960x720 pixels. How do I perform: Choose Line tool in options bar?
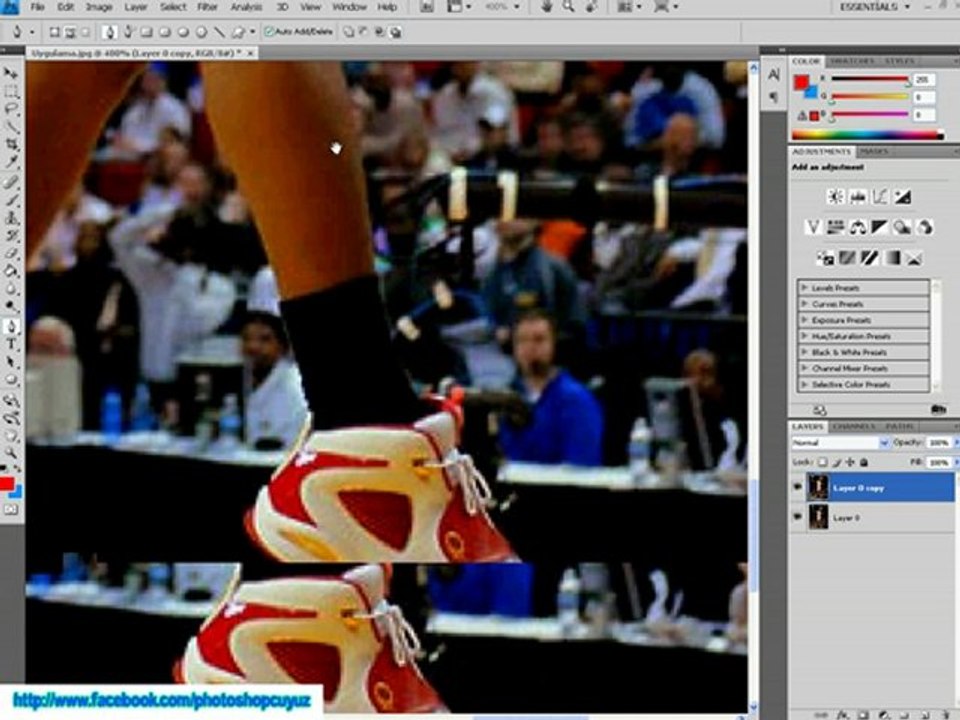click(219, 32)
